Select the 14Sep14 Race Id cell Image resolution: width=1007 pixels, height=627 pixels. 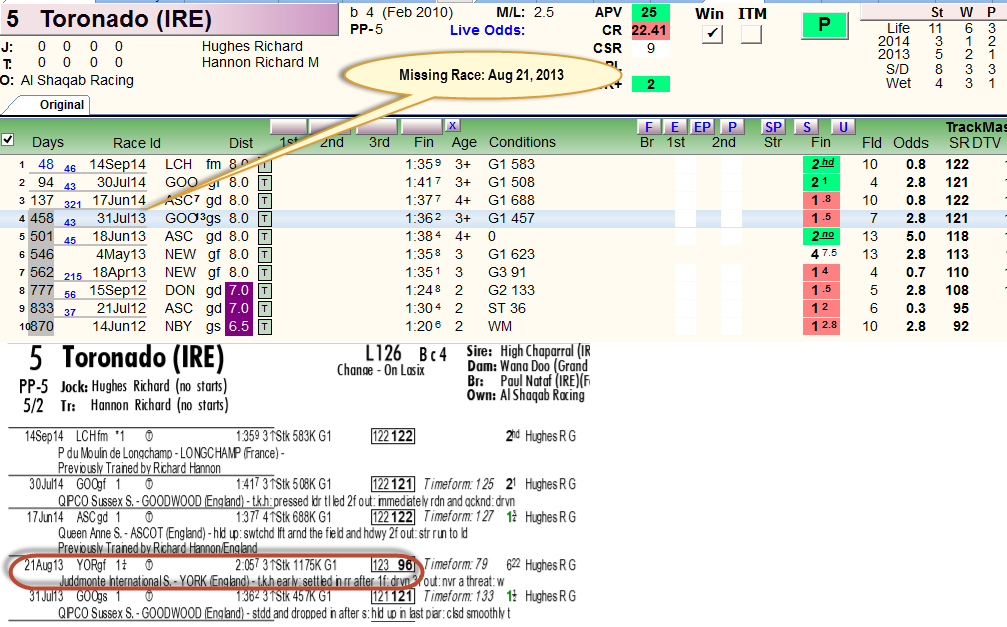tap(118, 164)
